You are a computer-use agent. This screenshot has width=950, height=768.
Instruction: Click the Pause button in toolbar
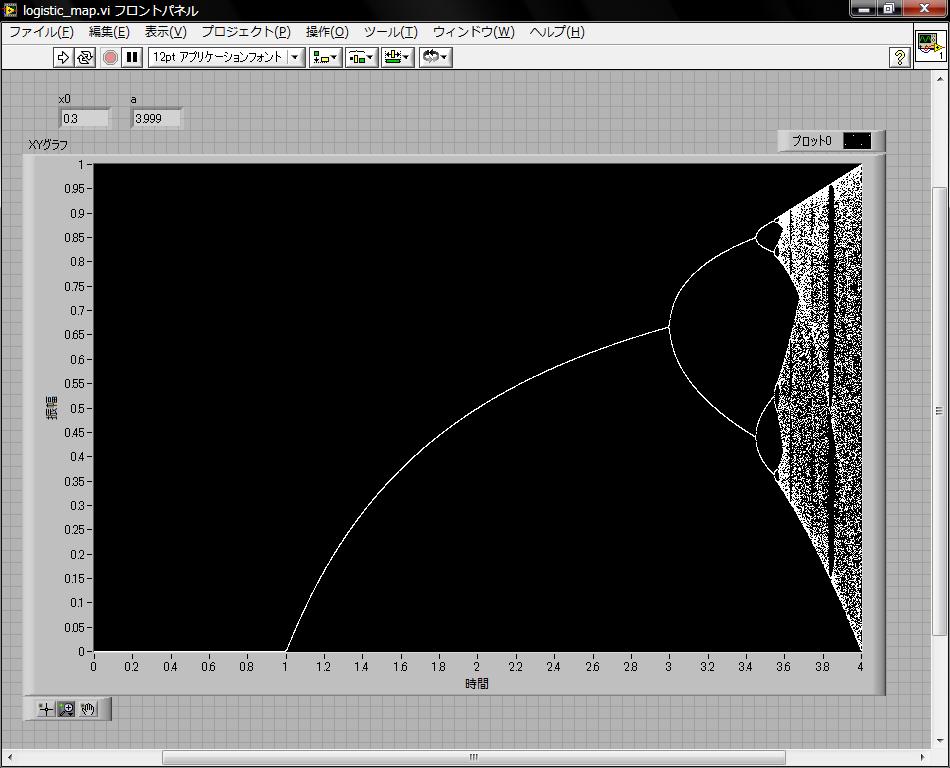pos(131,57)
